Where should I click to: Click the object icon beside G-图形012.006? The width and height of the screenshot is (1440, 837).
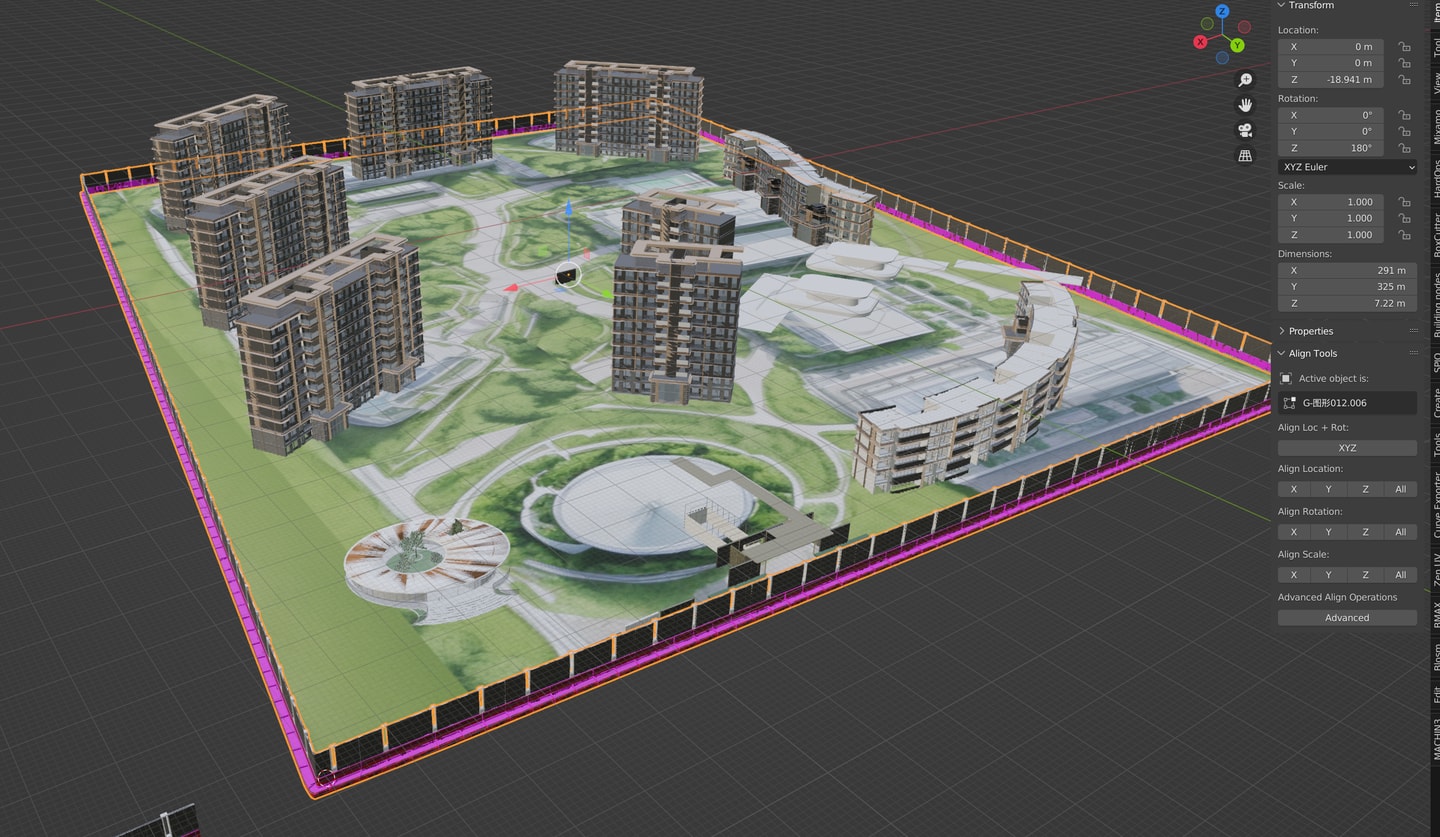[x=1290, y=403]
